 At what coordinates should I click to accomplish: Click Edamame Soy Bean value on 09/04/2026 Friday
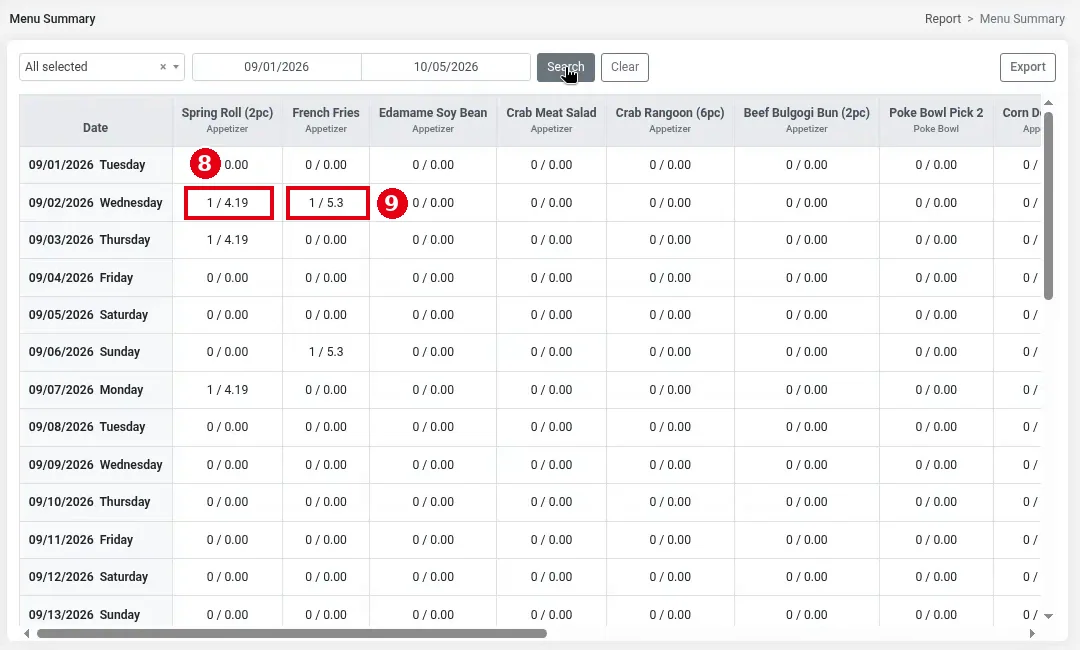pos(433,277)
